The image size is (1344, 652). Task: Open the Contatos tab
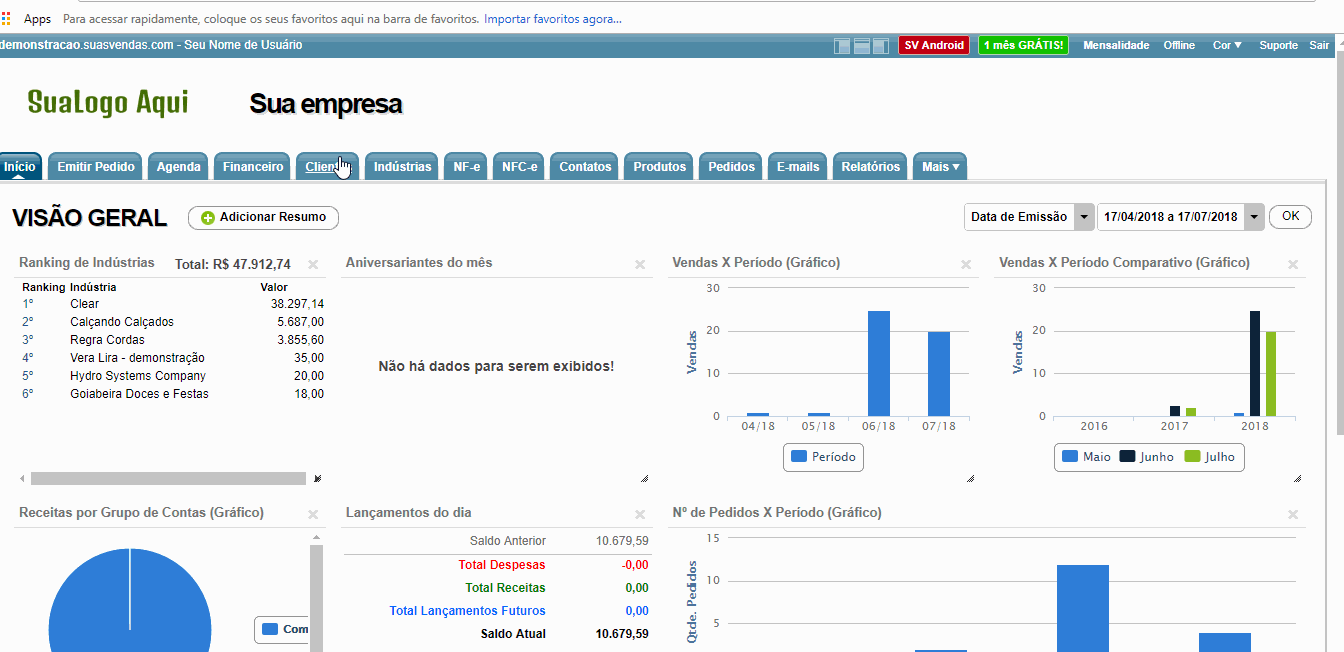(585, 167)
